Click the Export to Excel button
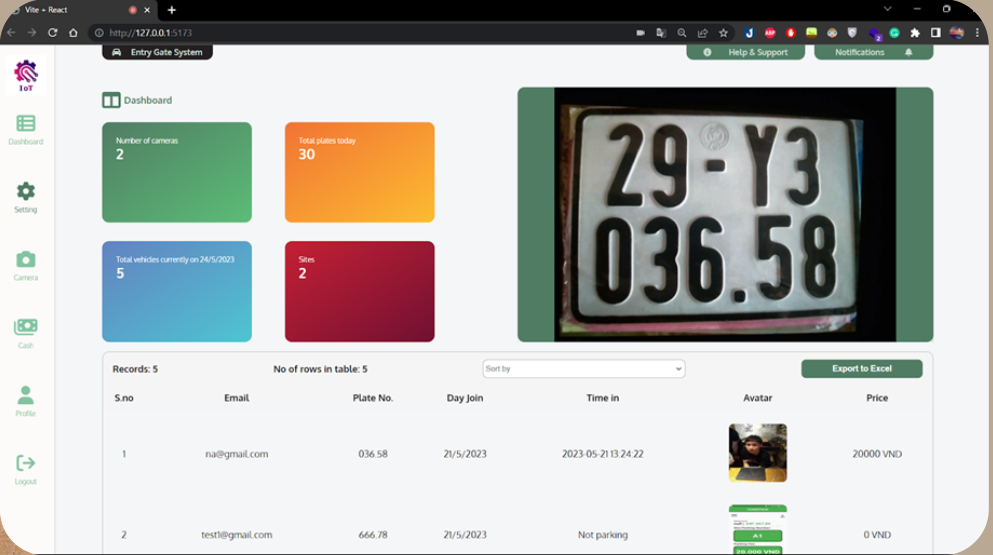This screenshot has width=993, height=555. click(861, 369)
